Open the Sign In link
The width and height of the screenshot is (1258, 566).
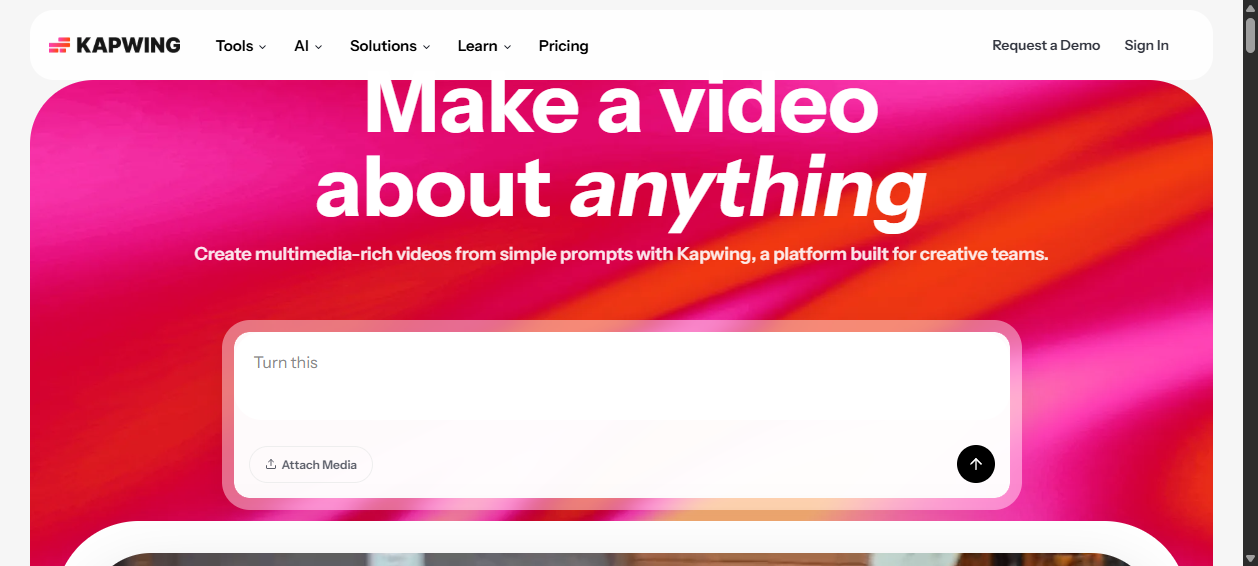(1146, 45)
